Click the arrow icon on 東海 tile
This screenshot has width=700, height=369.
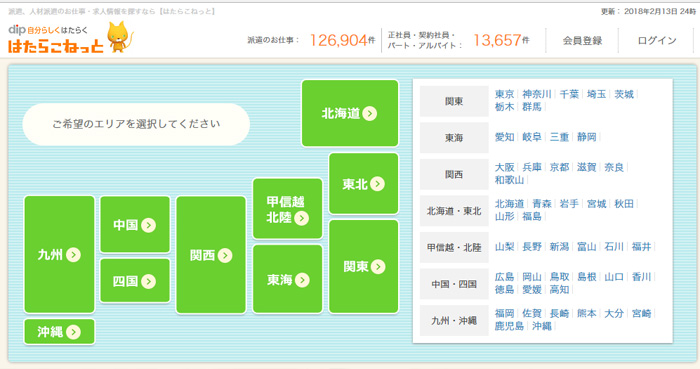(302, 280)
